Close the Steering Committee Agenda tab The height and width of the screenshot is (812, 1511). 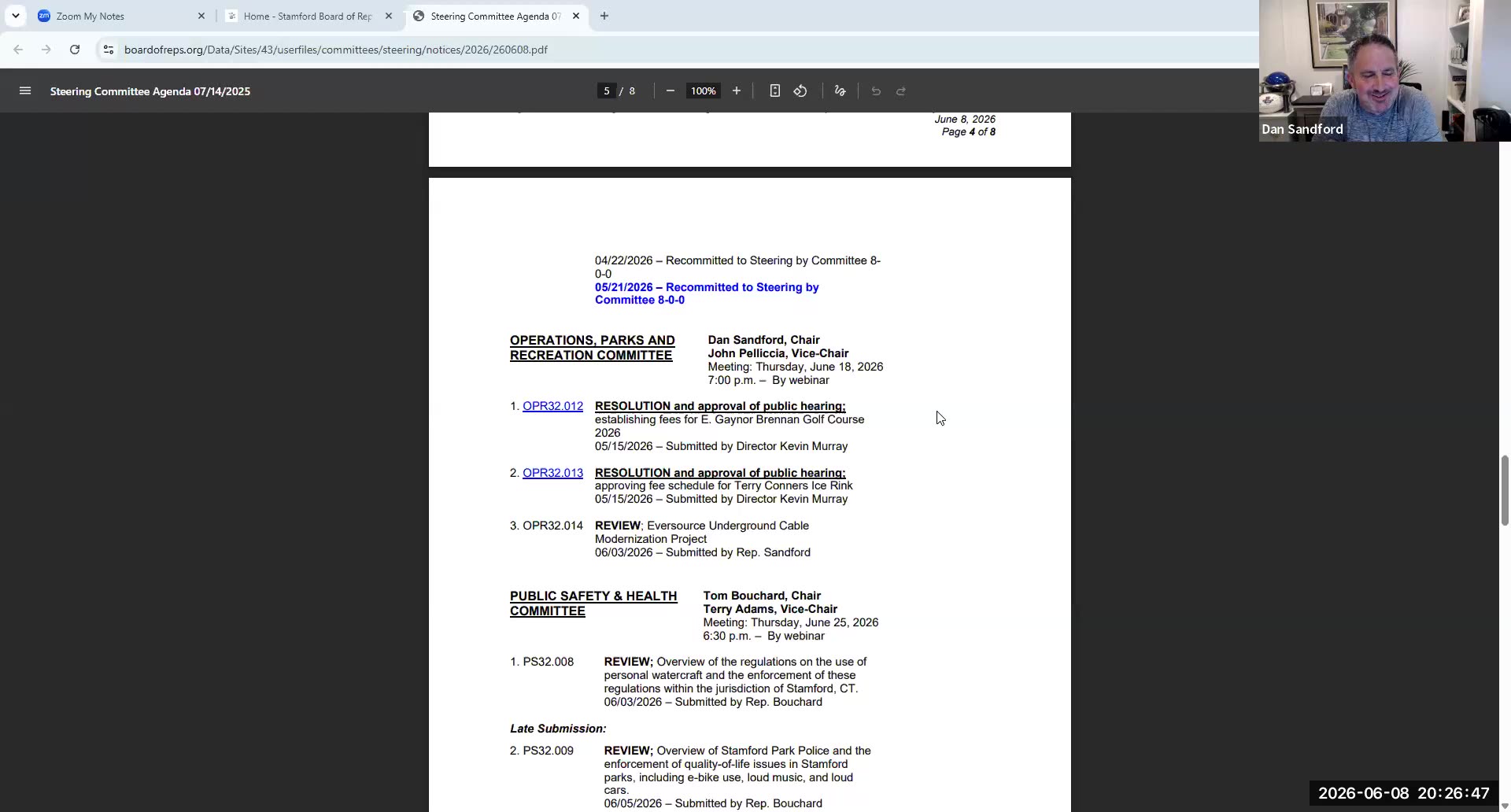click(x=575, y=16)
